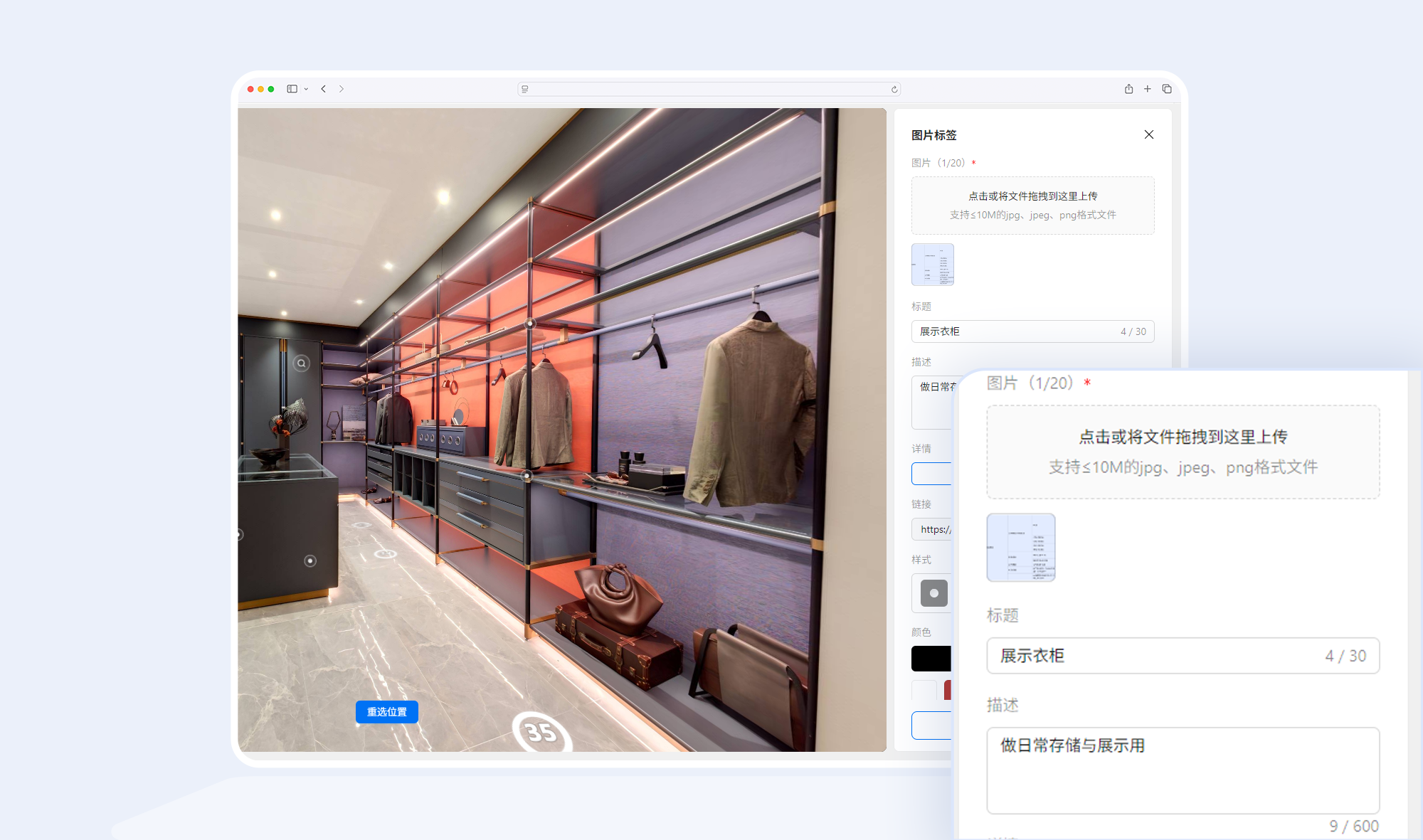Select the gray dot style icon under 样式
Viewport: 1423px width, 840px height.
(x=934, y=593)
